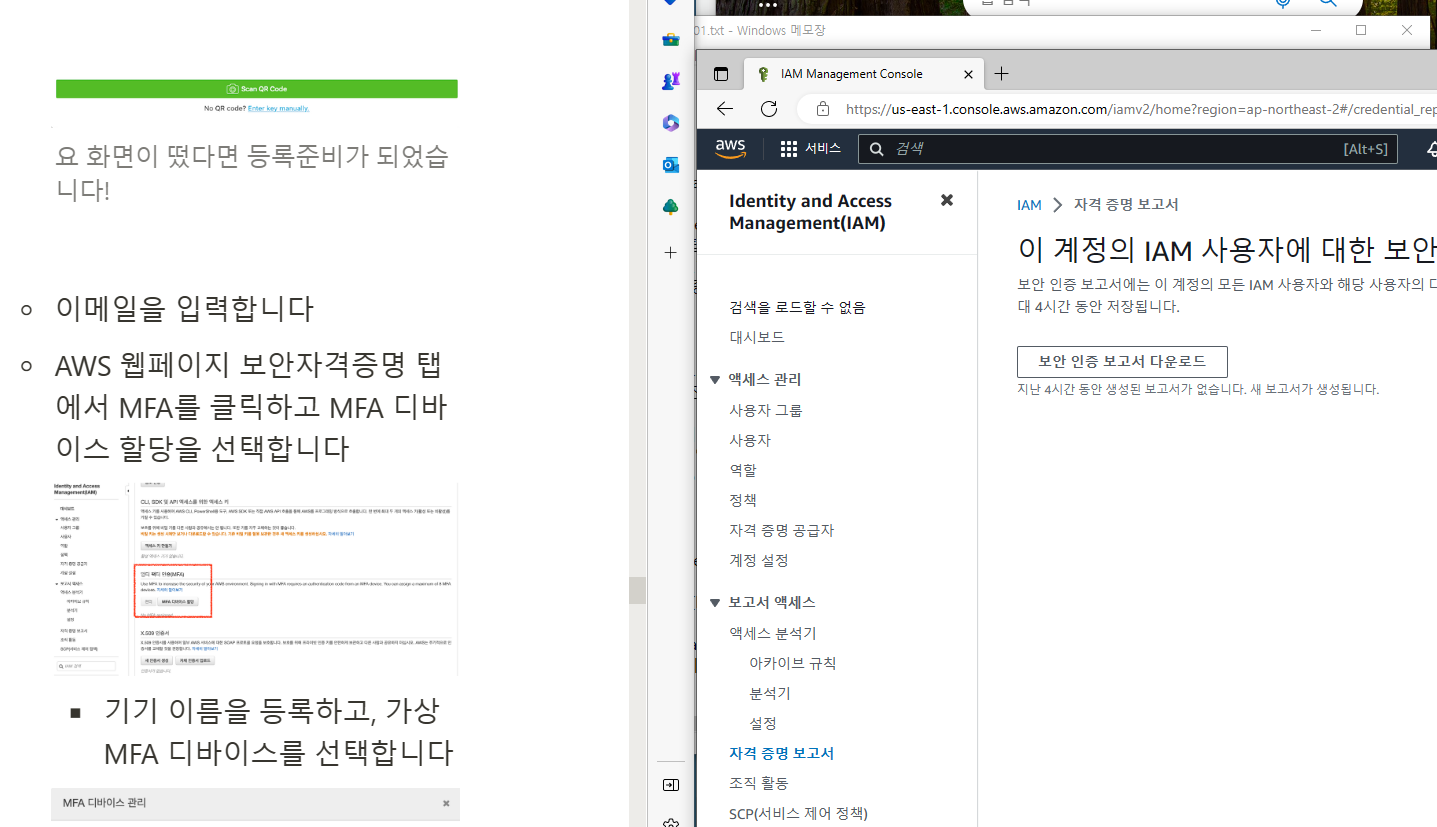
Task: Open 설정 under access analyzer
Action: point(763,723)
